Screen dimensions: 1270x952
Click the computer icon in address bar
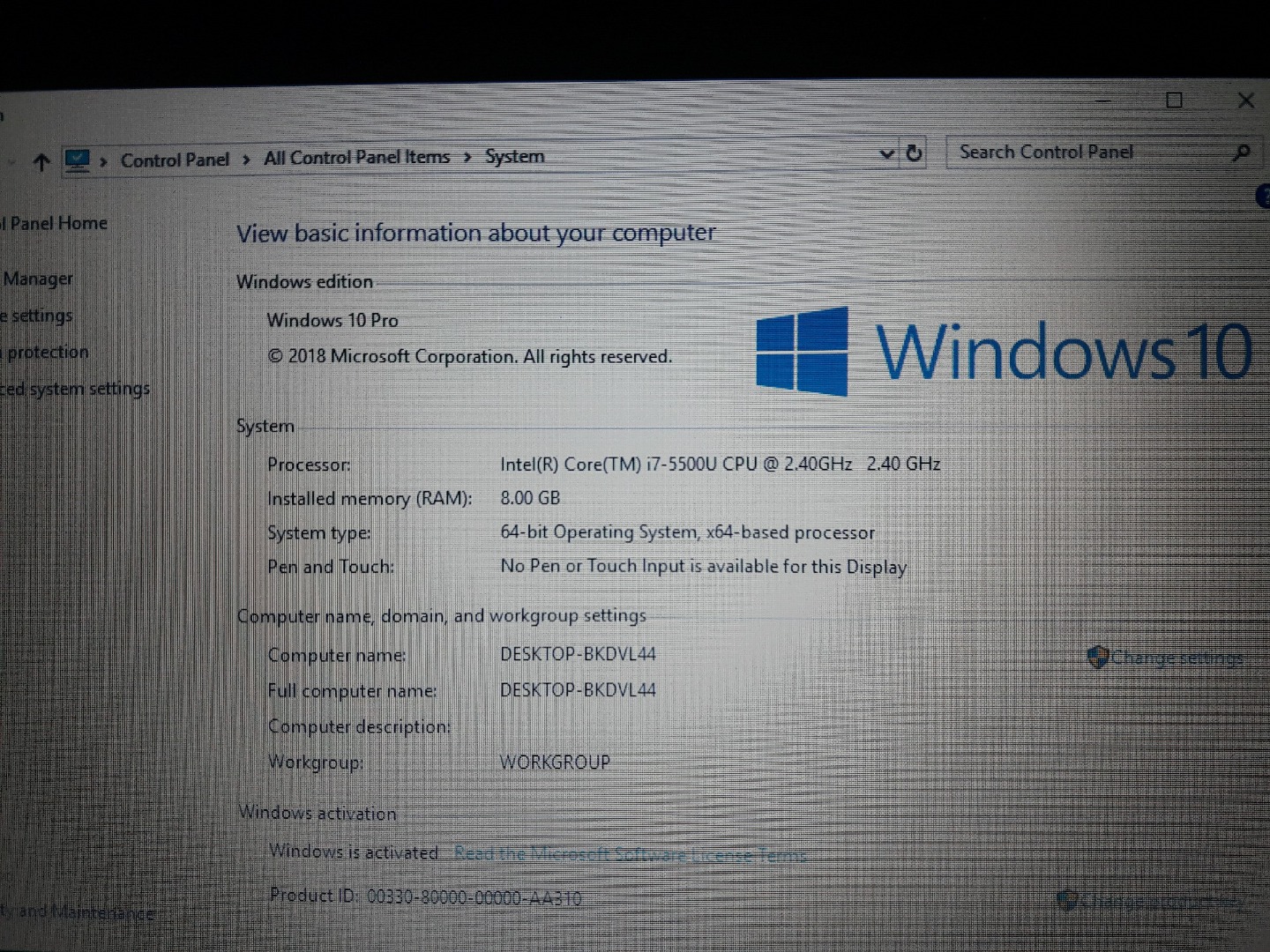click(78, 160)
